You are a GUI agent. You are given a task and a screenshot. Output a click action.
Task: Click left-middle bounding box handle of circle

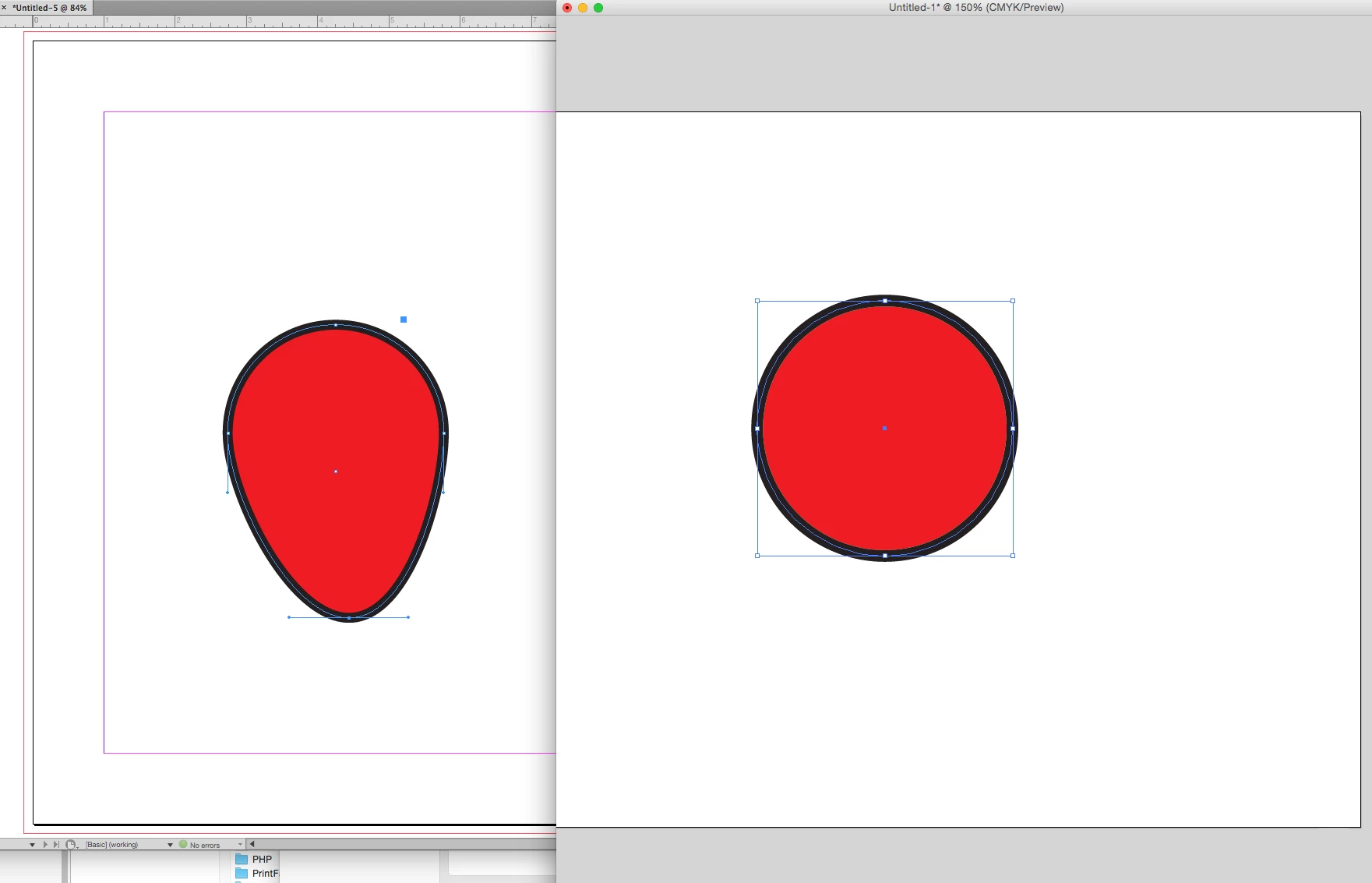pyautogui.click(x=757, y=429)
